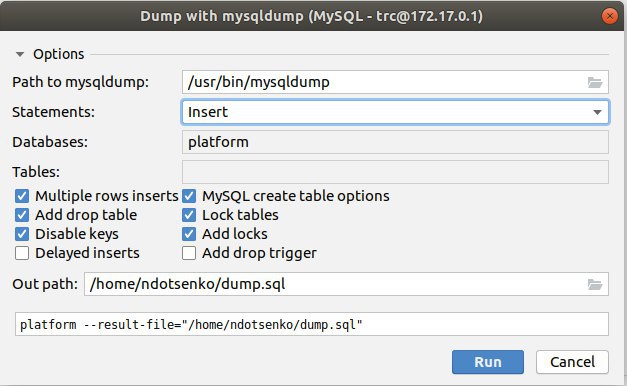Cancel the dump dialog
This screenshot has width=627, height=386.
[572, 362]
